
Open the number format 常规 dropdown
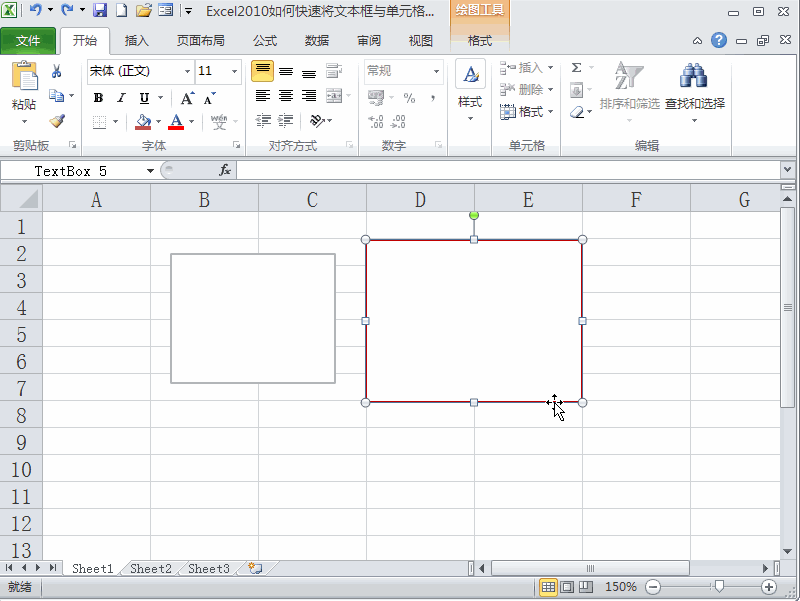click(435, 71)
